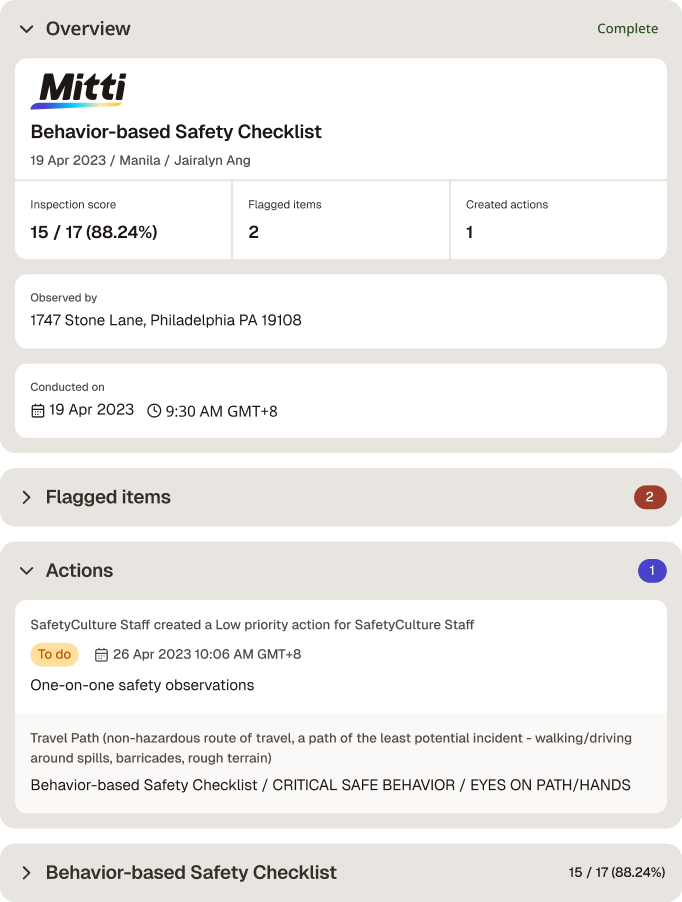The image size is (682, 902).
Task: Collapse the Actions section chevron
Action: [26, 571]
